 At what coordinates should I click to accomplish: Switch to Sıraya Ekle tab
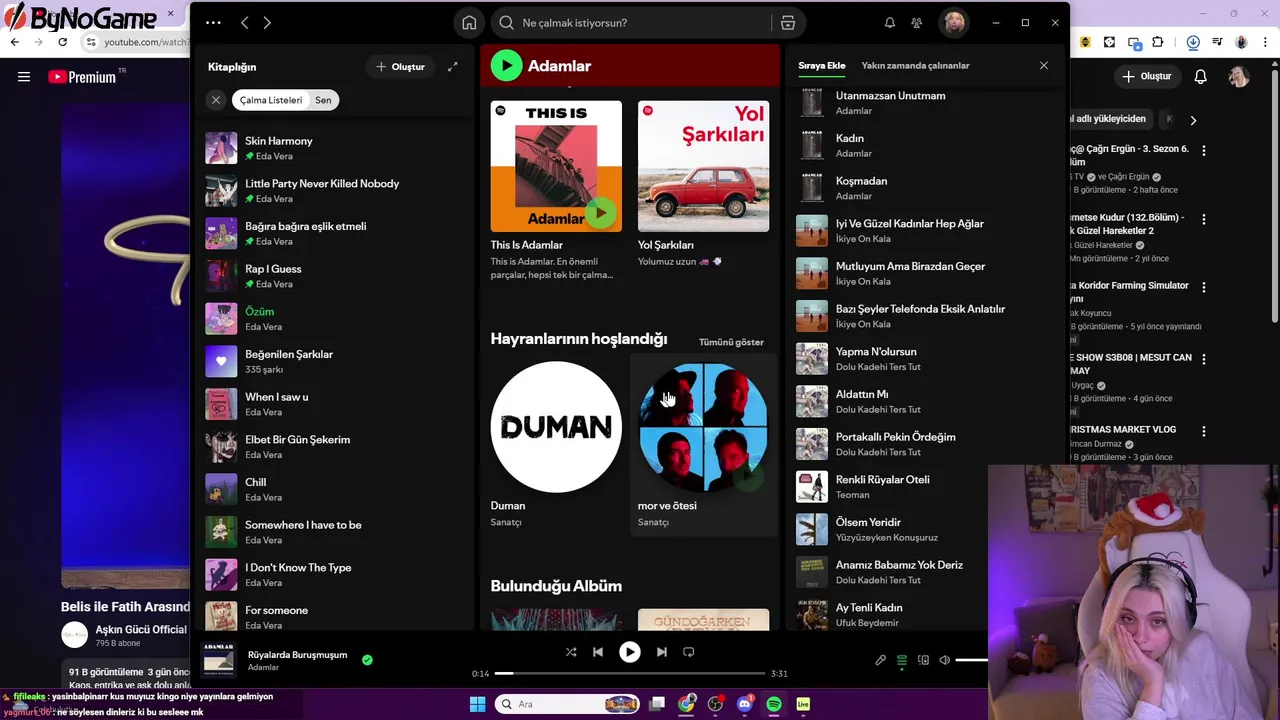tap(821, 66)
